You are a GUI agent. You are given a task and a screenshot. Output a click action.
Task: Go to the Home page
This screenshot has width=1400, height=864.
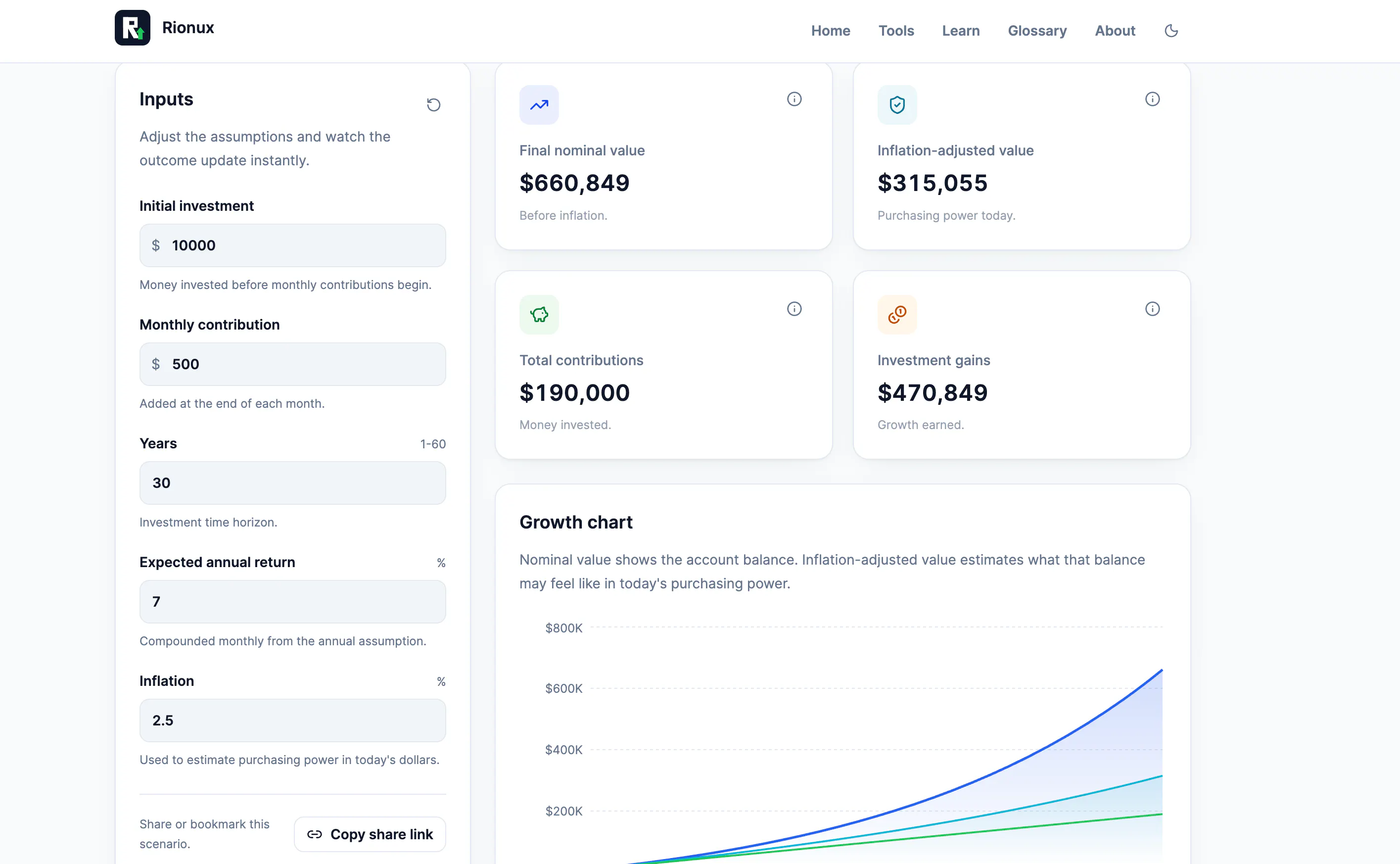pyautogui.click(x=831, y=31)
